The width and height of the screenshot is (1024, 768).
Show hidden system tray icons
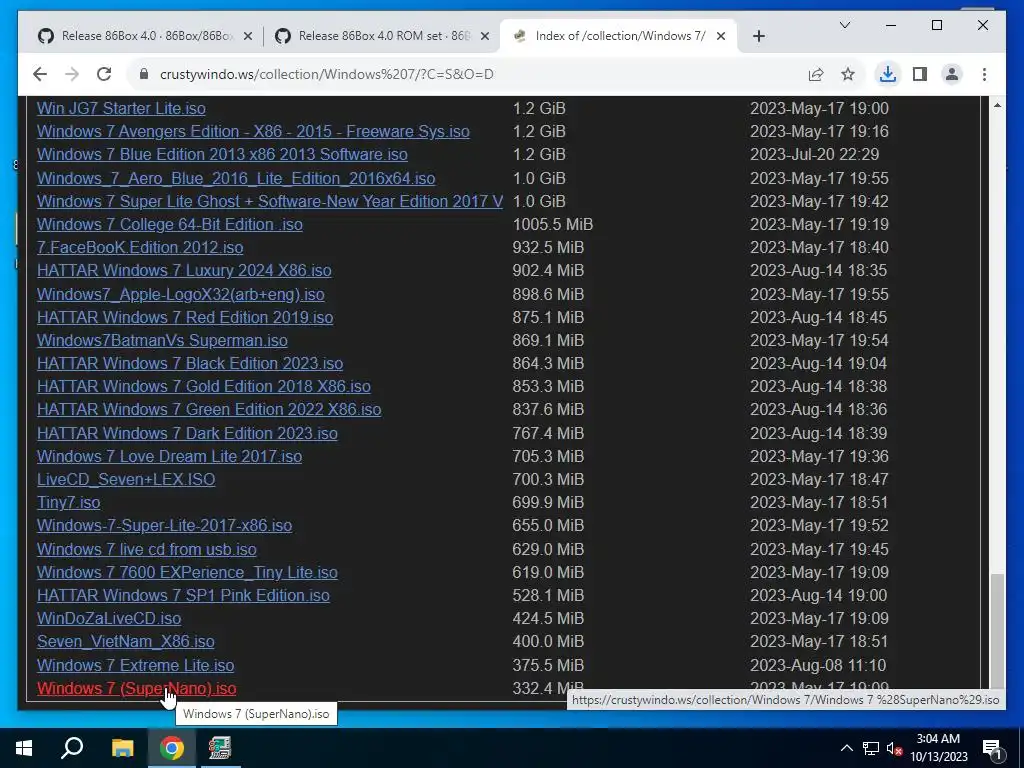click(846, 748)
